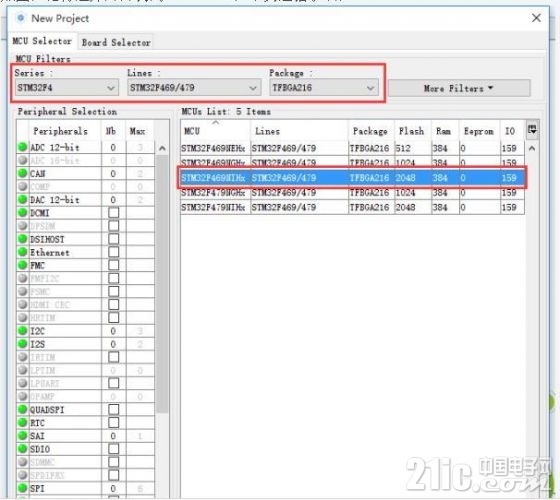Check the SDIO checkbox
The image size is (560, 500).
point(113,449)
